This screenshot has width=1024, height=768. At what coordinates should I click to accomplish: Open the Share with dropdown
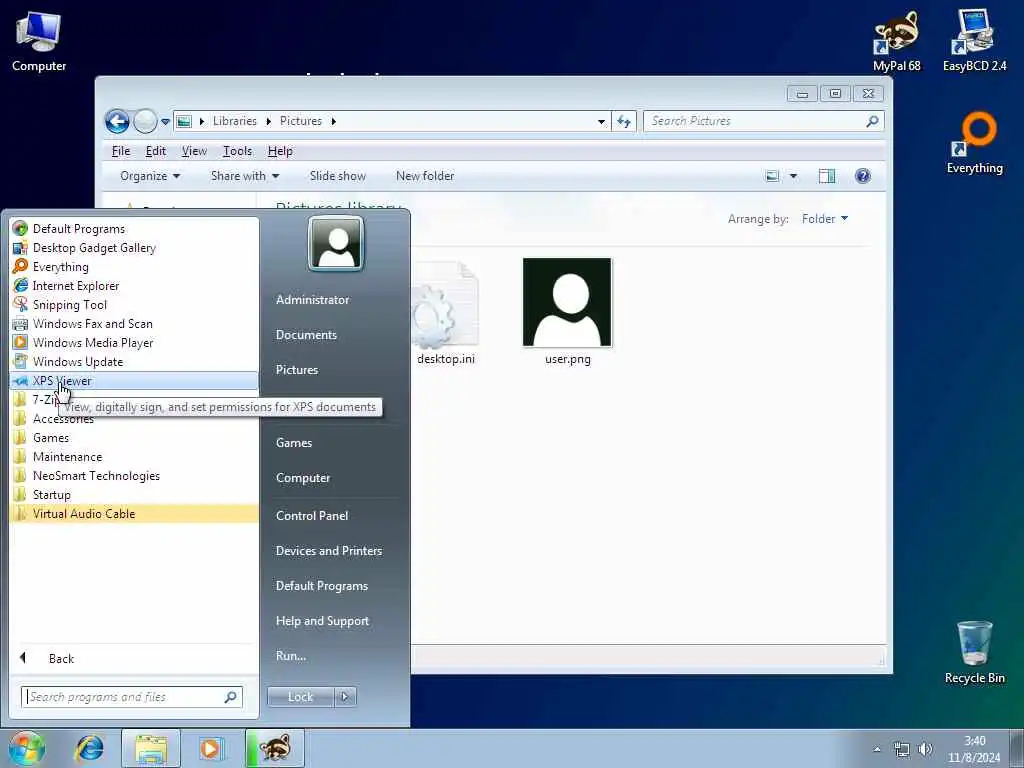point(245,176)
